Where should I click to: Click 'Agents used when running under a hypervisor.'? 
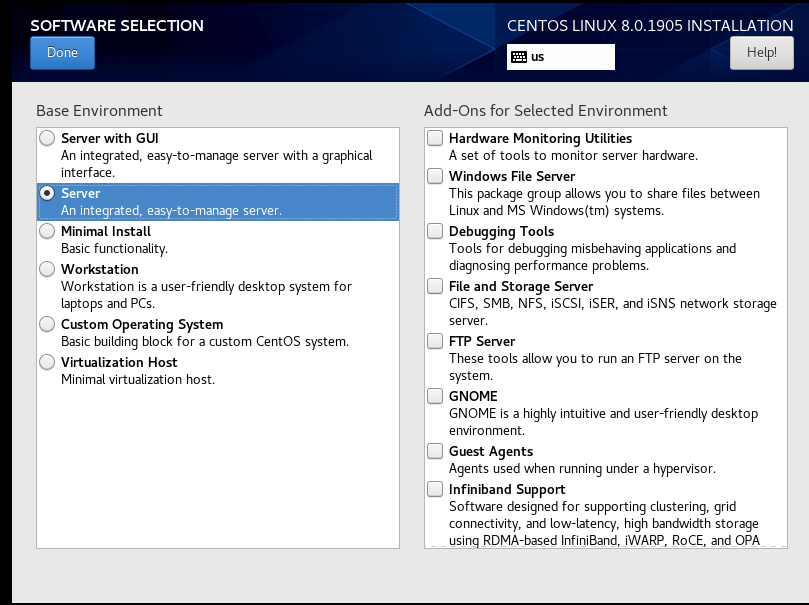(583, 469)
